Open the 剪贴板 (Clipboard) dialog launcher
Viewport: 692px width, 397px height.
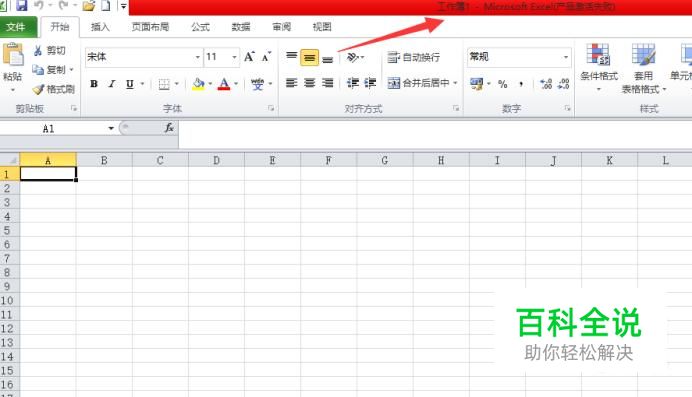coord(74,108)
